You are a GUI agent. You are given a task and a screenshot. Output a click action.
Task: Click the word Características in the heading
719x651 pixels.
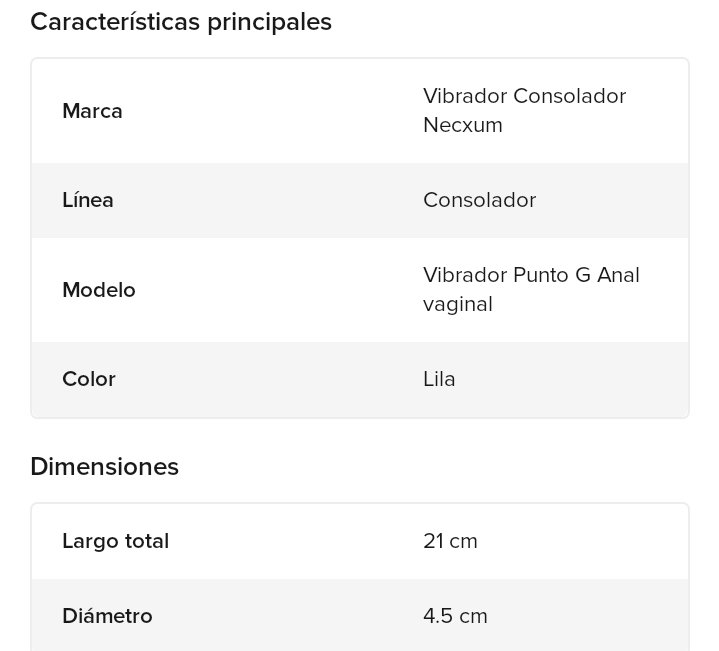[x=115, y=21]
